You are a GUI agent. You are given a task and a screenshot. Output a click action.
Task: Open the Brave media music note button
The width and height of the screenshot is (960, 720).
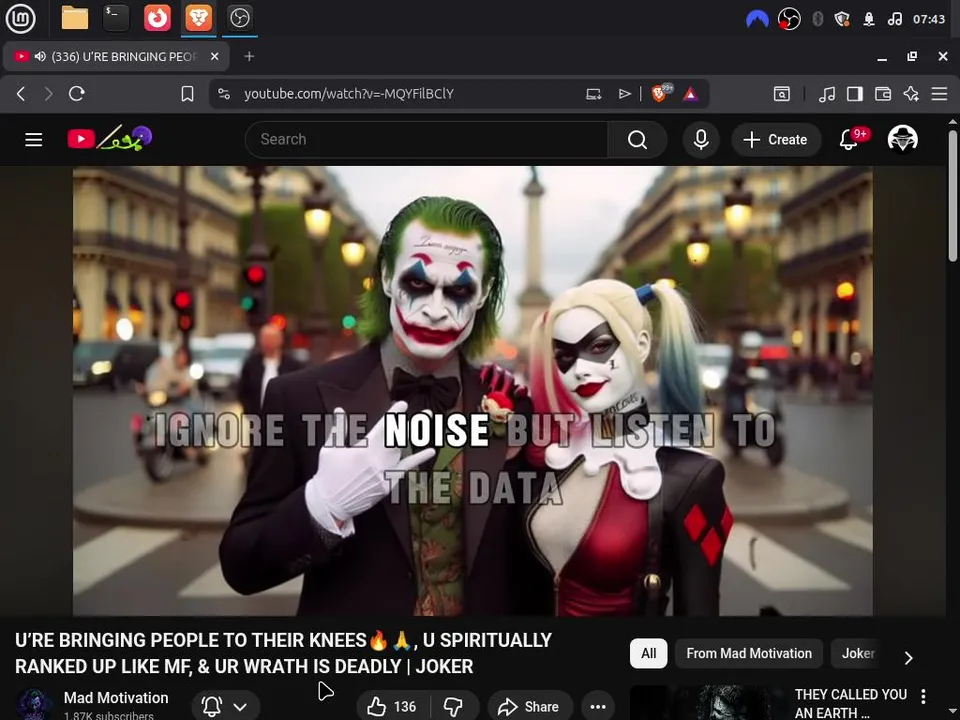[827, 94]
